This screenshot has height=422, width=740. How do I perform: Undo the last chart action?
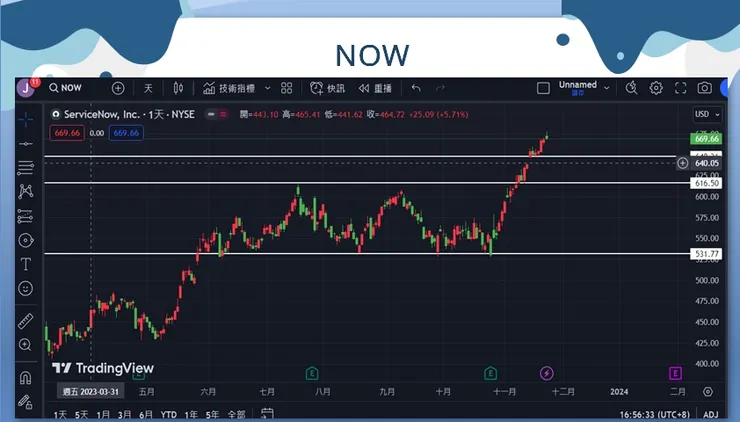click(416, 88)
